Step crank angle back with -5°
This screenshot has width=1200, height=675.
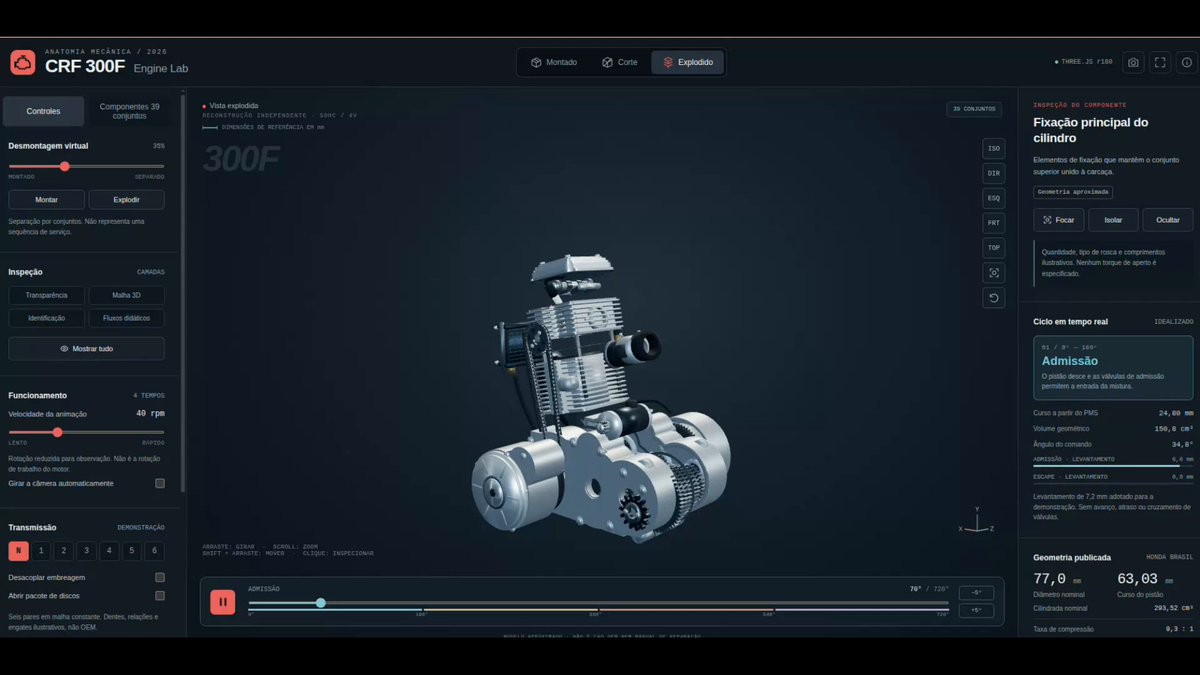tap(976, 592)
